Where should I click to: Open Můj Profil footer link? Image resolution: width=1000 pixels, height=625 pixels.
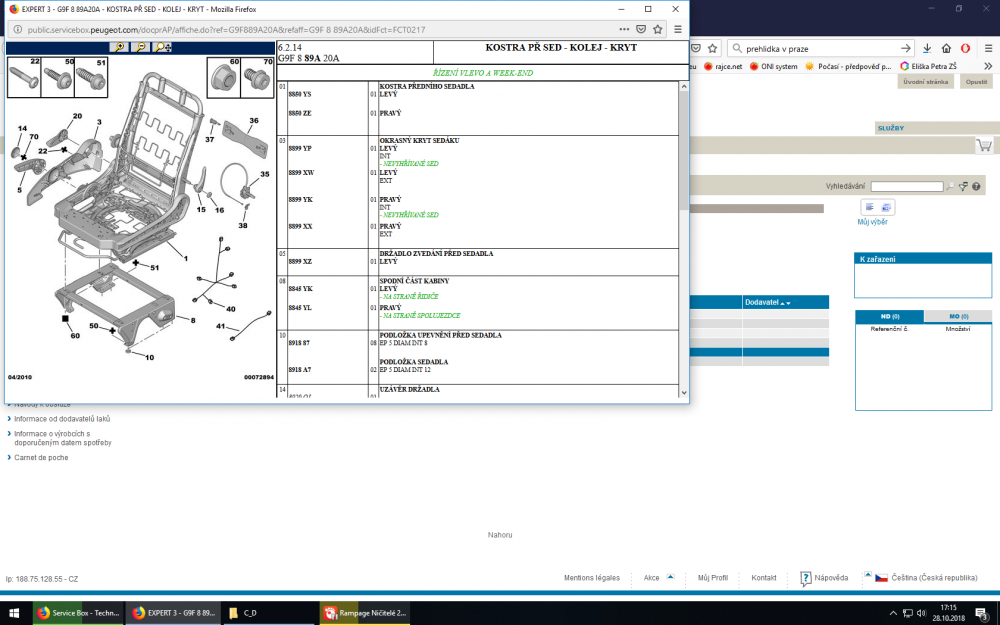click(712, 578)
